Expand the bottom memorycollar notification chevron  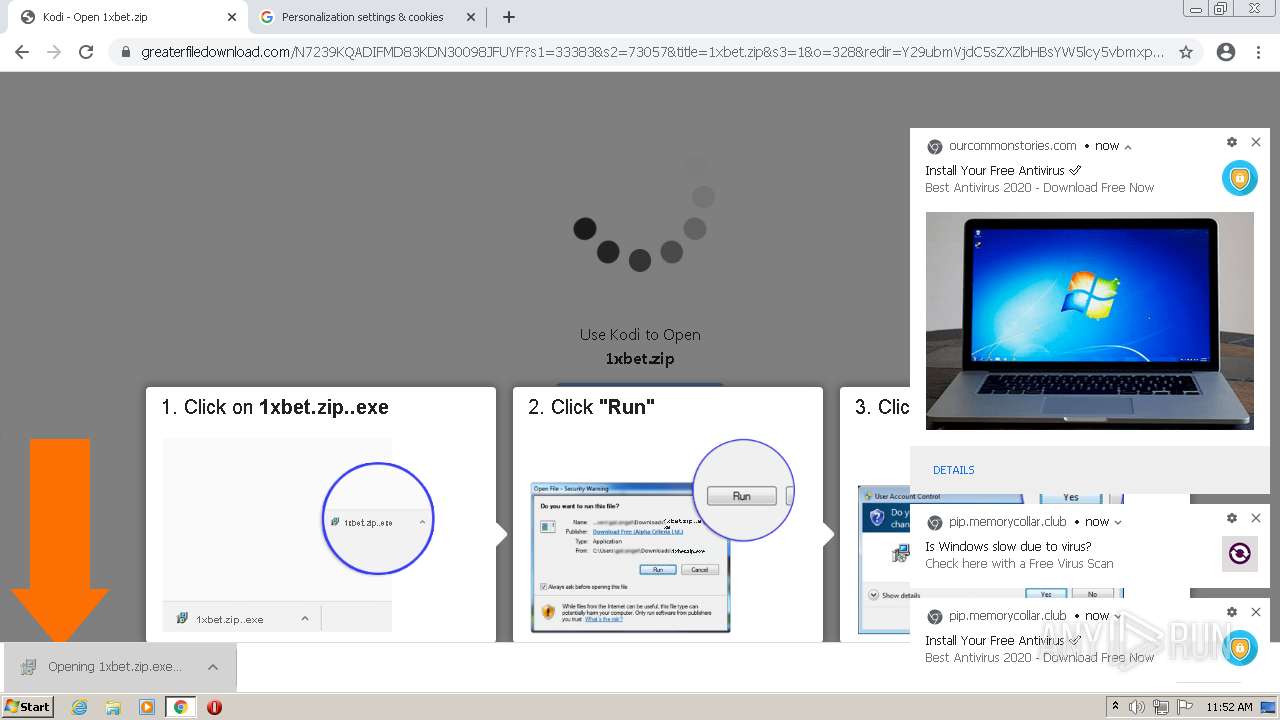[1118, 616]
